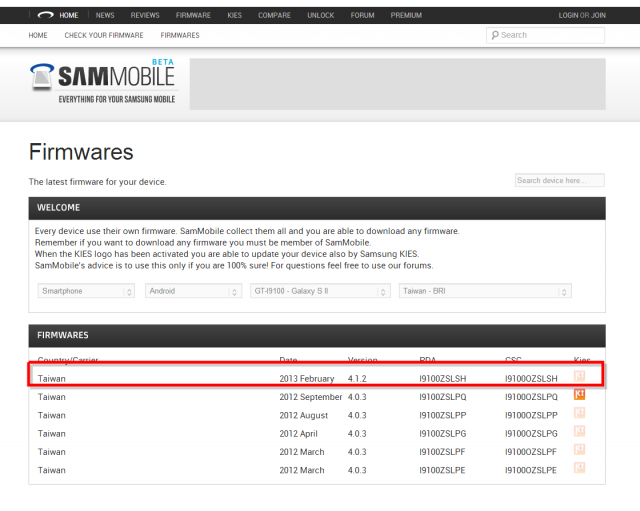Viewport: 640px width, 511px height.
Task: Click Kies icon for firmware I9100ZSLPQ
Action: [x=579, y=394]
